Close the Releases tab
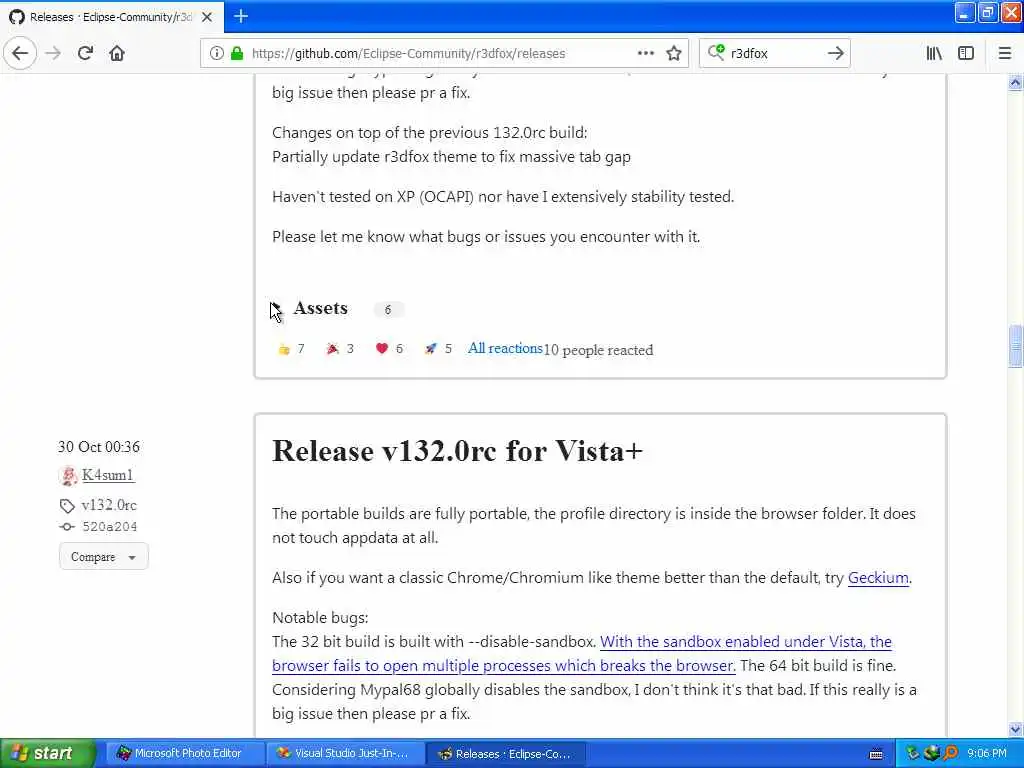The width and height of the screenshot is (1024, 768). pos(206,17)
